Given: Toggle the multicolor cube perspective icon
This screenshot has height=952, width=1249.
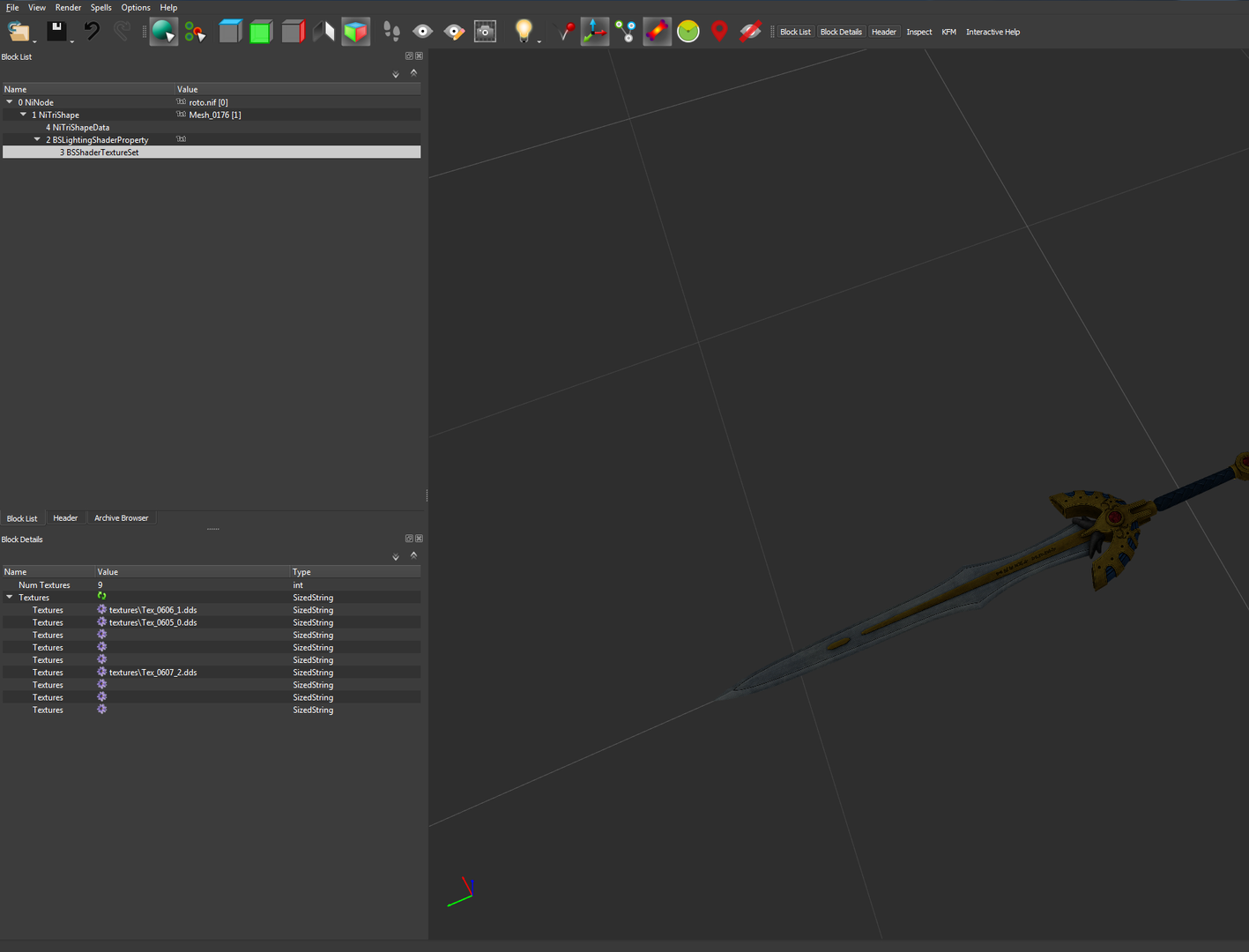Looking at the screenshot, I should [x=355, y=32].
